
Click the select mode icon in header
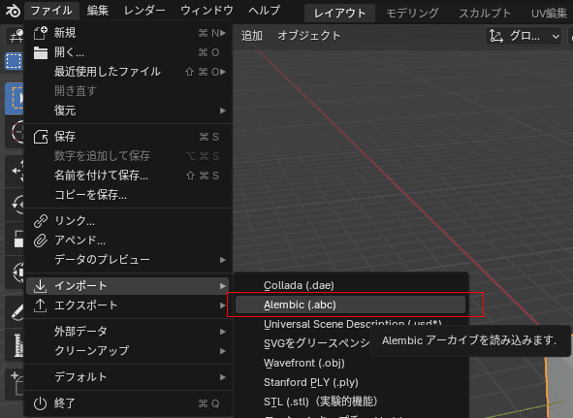14,61
